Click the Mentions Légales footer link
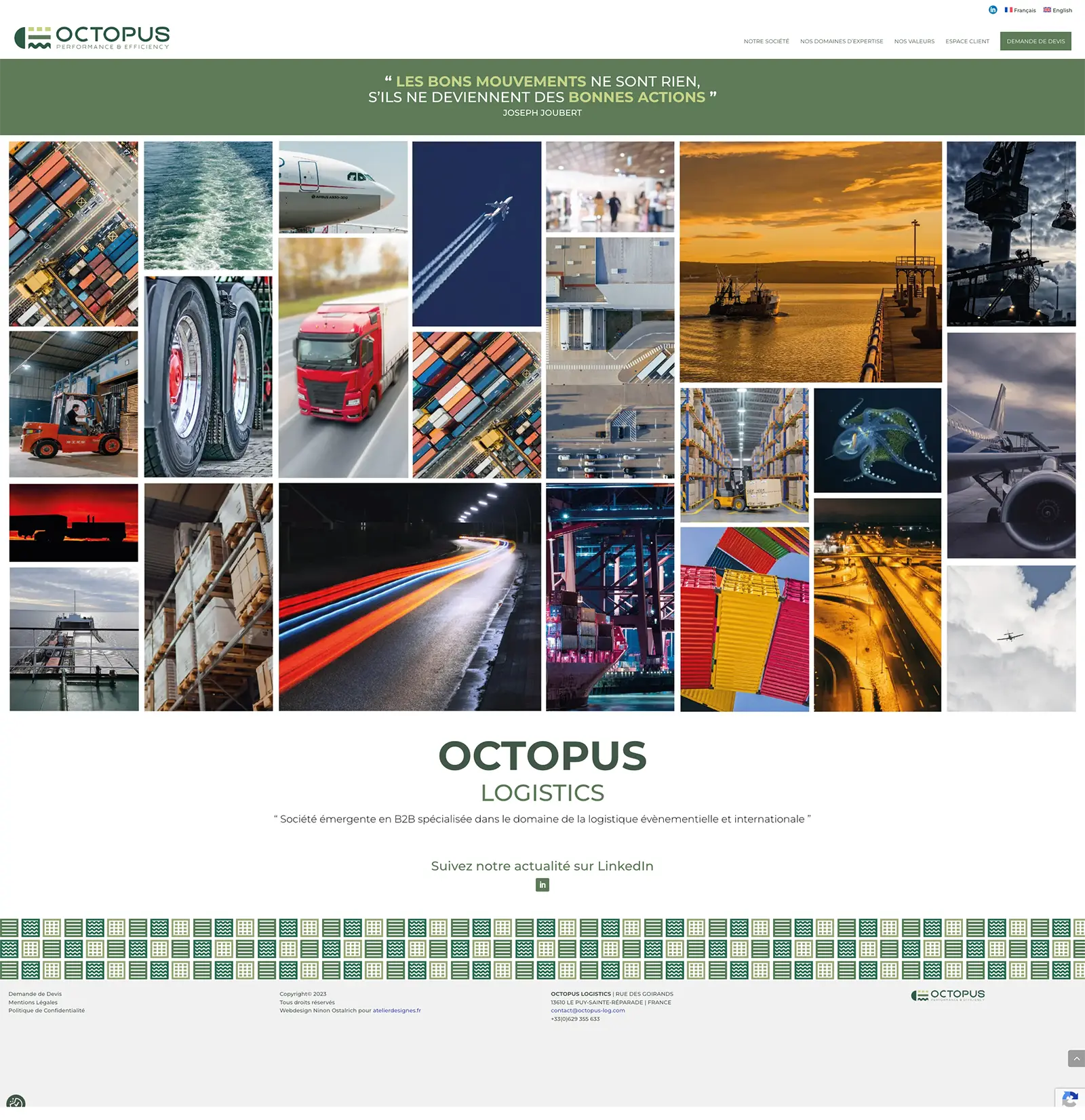 (33, 1002)
